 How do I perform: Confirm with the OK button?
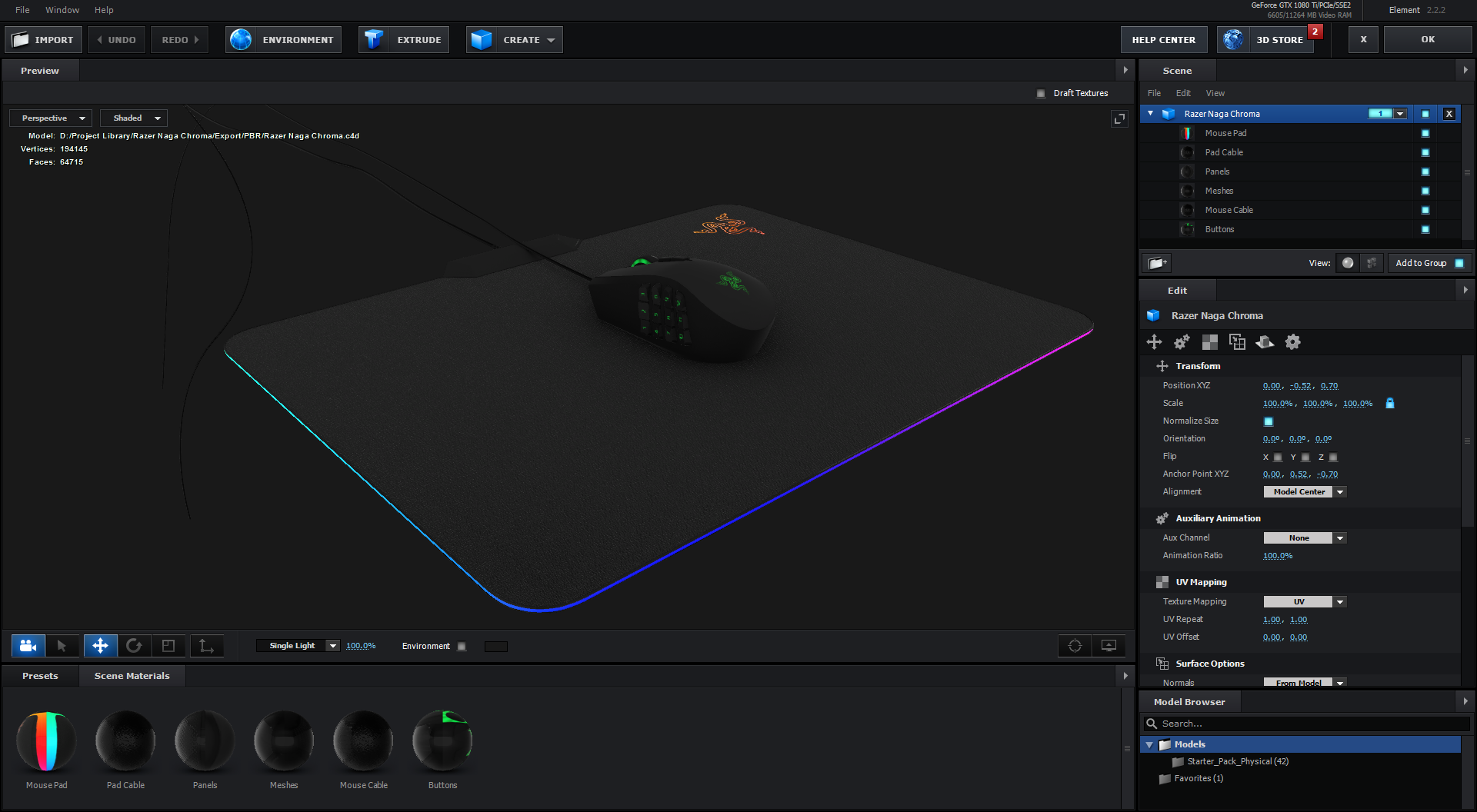[1428, 39]
